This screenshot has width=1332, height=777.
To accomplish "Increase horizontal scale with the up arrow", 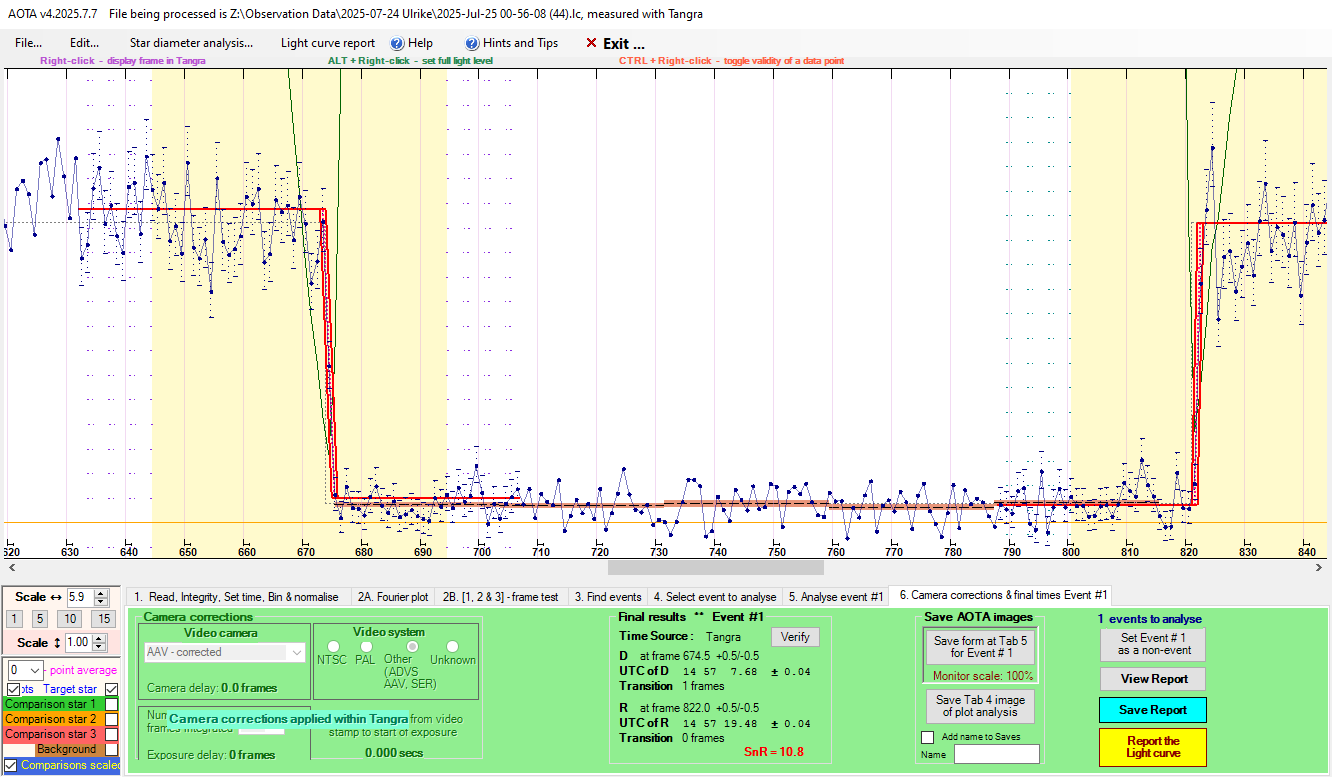I will (x=100, y=593).
